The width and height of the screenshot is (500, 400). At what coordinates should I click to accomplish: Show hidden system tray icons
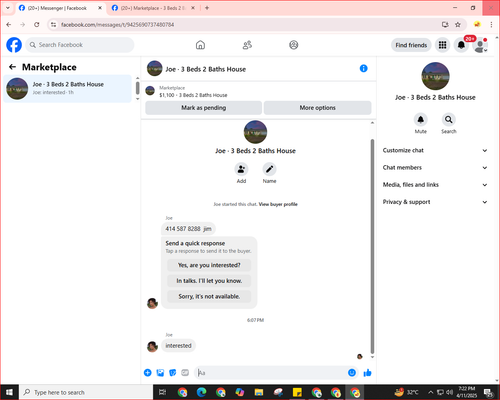pos(431,392)
